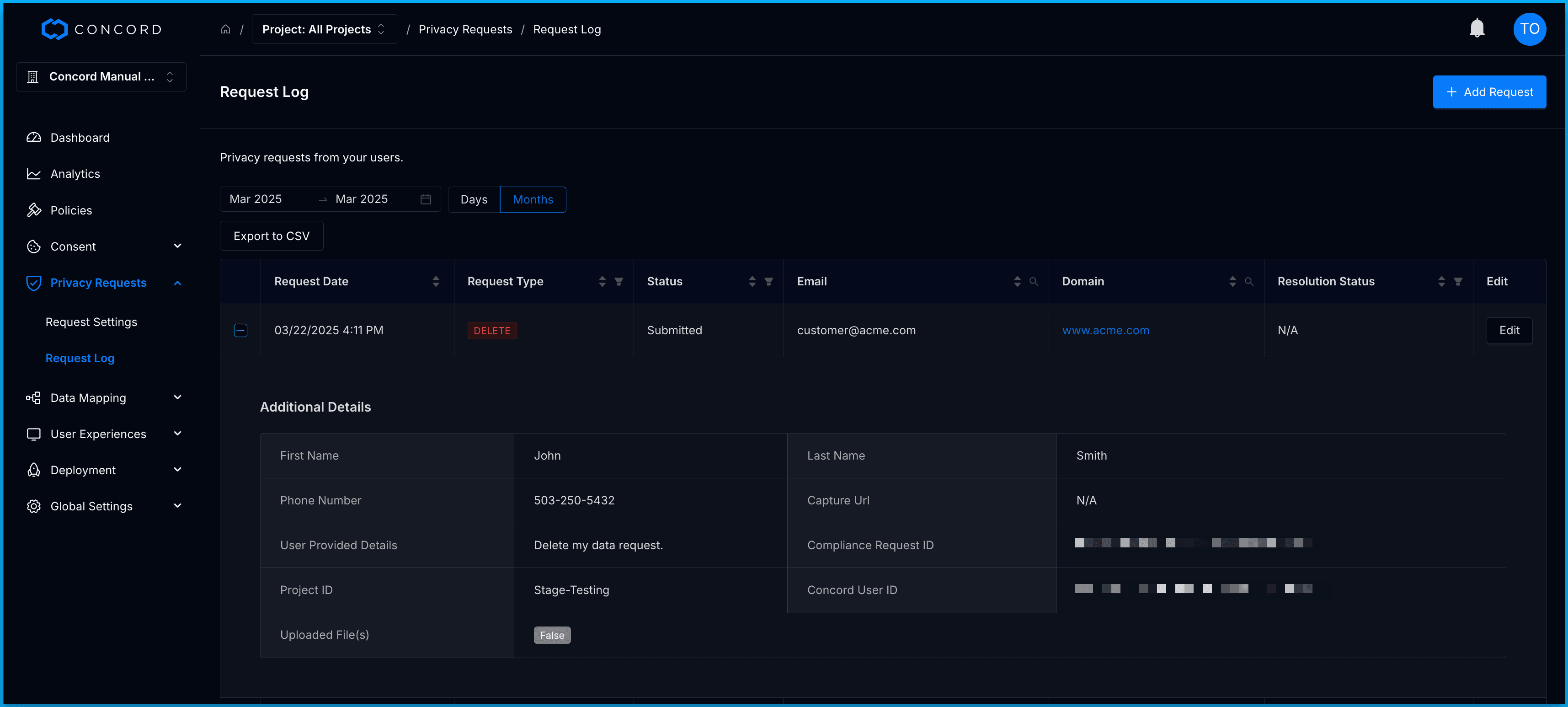Open the calendar date picker icon
Viewport: 1568px width, 707px height.
[x=426, y=199]
